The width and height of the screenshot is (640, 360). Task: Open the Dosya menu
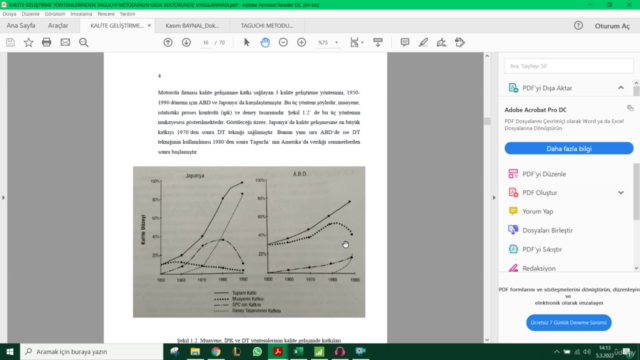[x=9, y=14]
